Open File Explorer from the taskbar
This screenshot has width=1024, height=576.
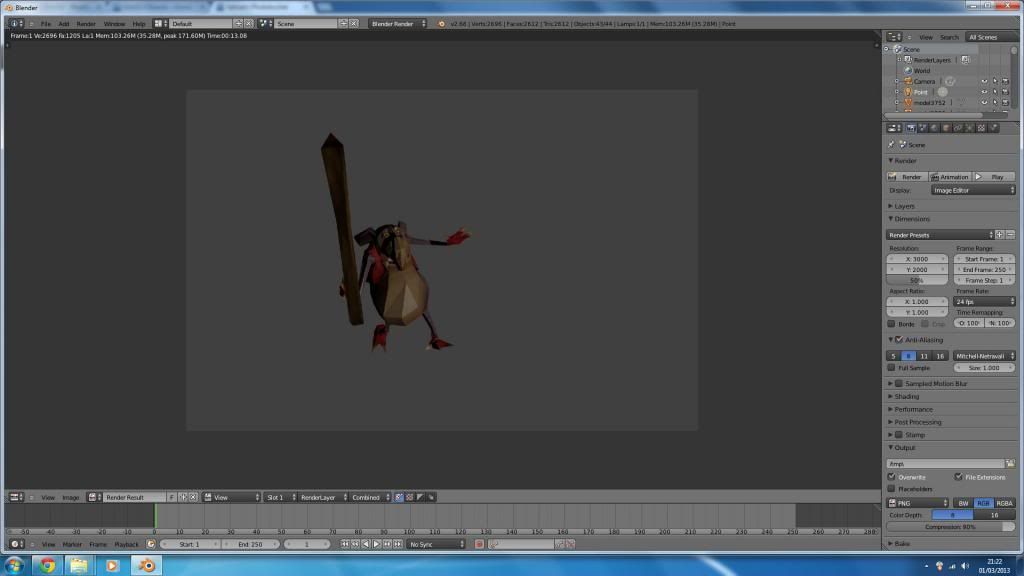pos(79,566)
